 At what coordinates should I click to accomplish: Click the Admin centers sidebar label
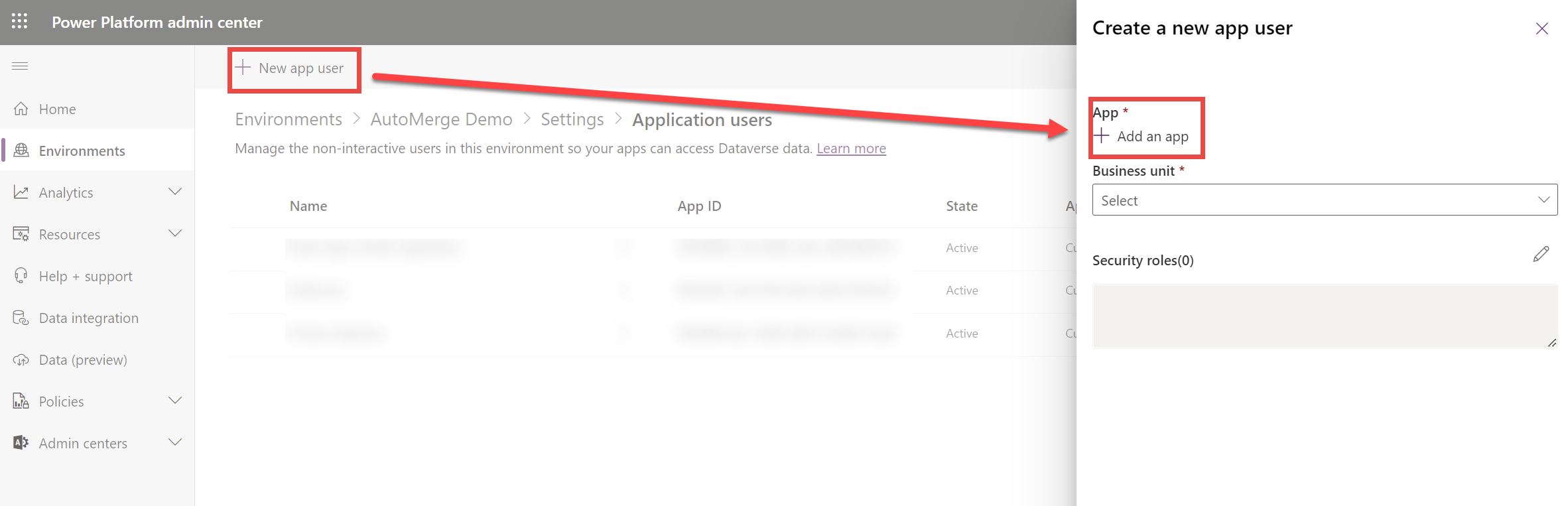83,444
